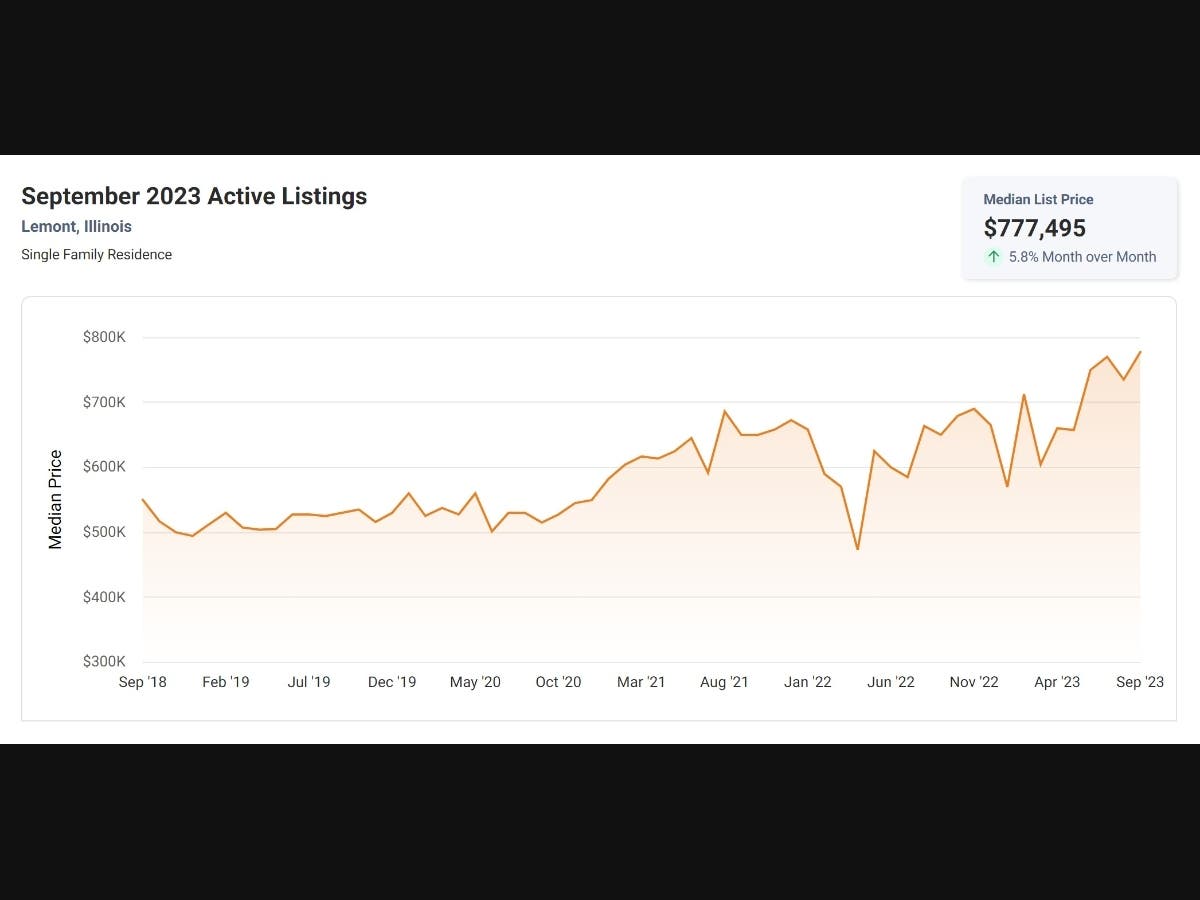Click the $800K y-axis label

tap(104, 338)
